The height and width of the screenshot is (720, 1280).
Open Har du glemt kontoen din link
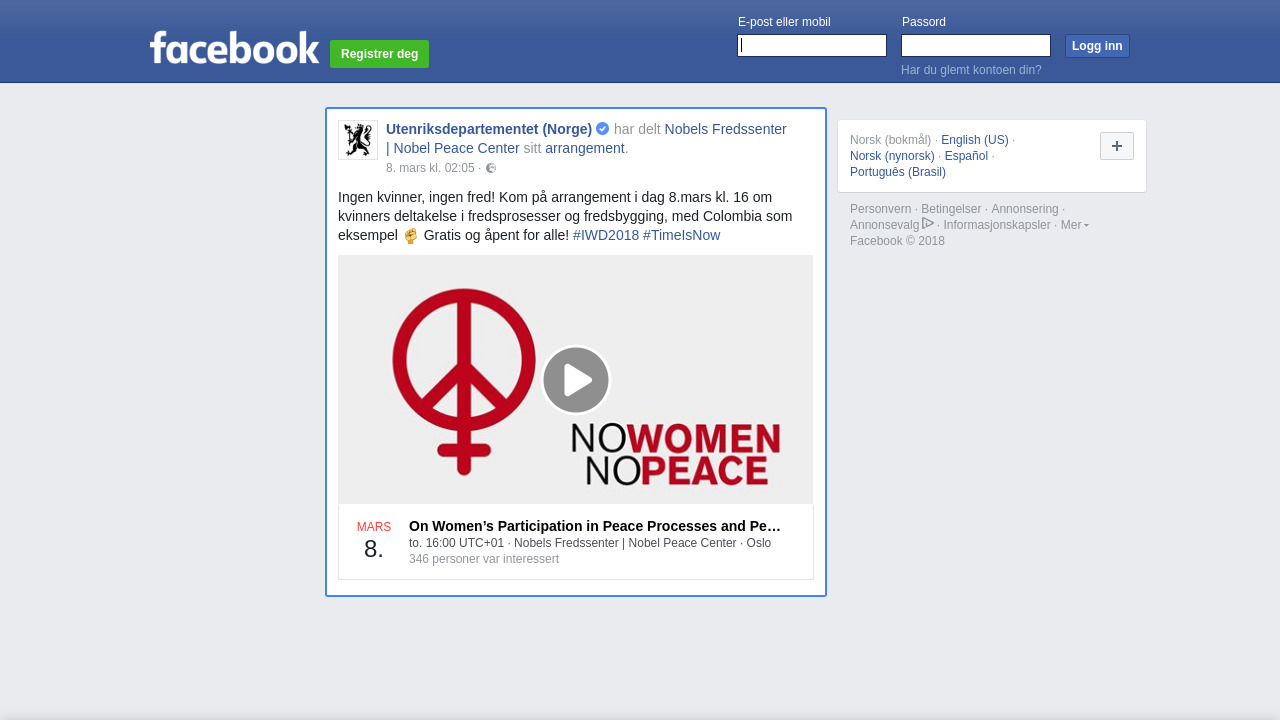(x=971, y=70)
